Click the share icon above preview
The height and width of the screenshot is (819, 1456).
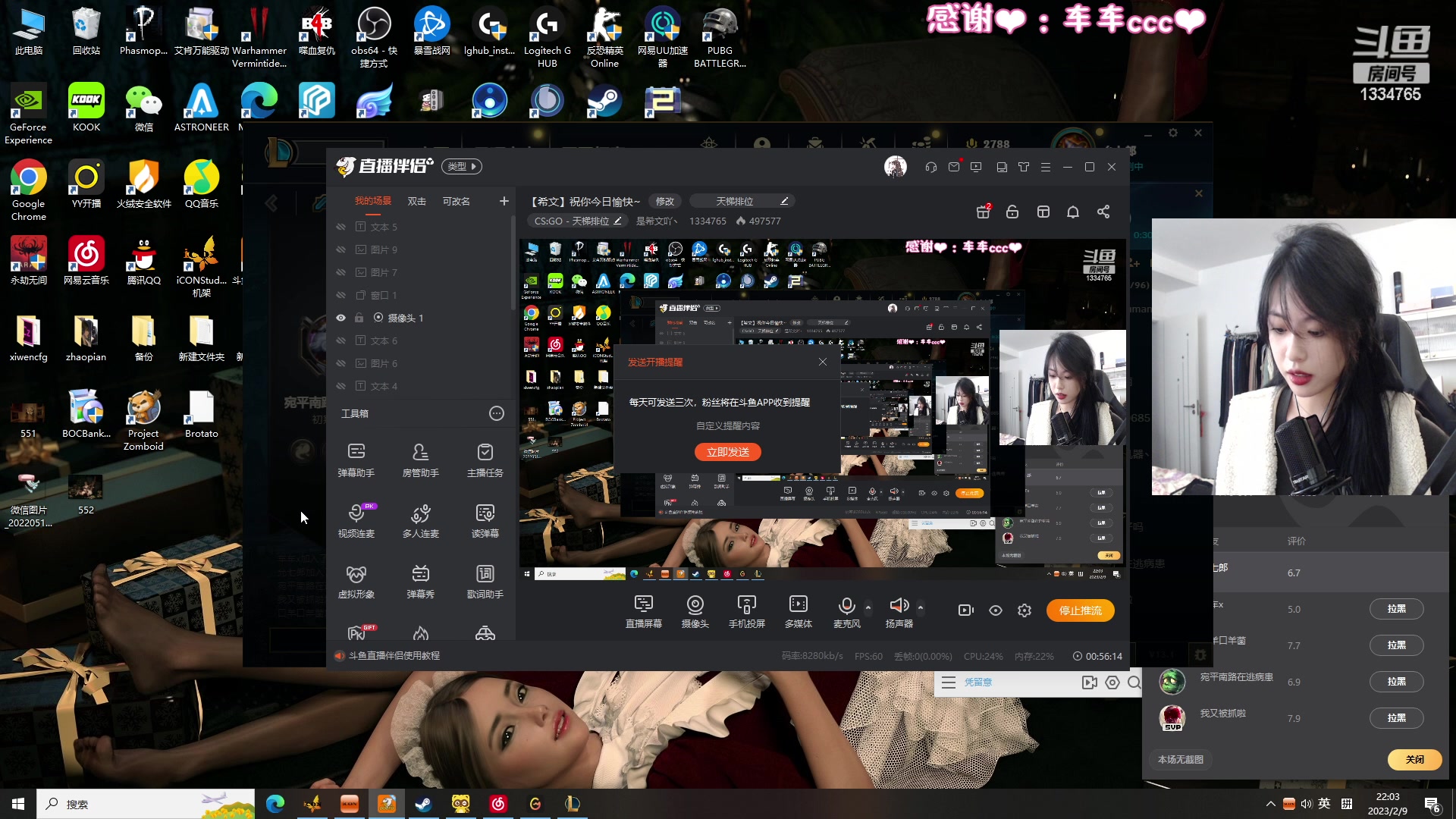[x=1103, y=212]
